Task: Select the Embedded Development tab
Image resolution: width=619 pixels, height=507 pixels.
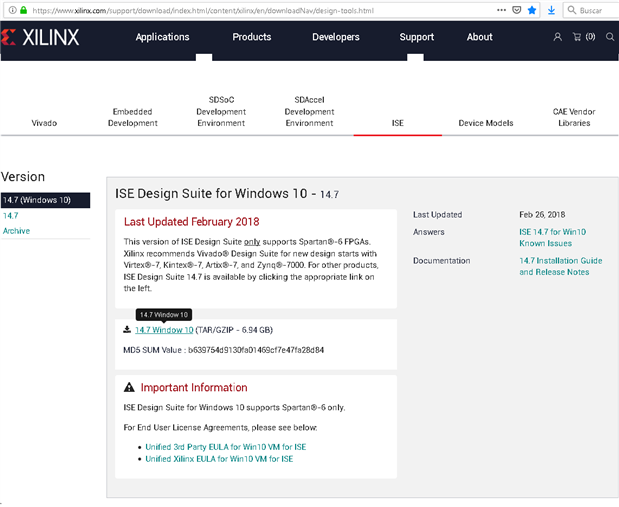Action: pyautogui.click(x=134, y=117)
